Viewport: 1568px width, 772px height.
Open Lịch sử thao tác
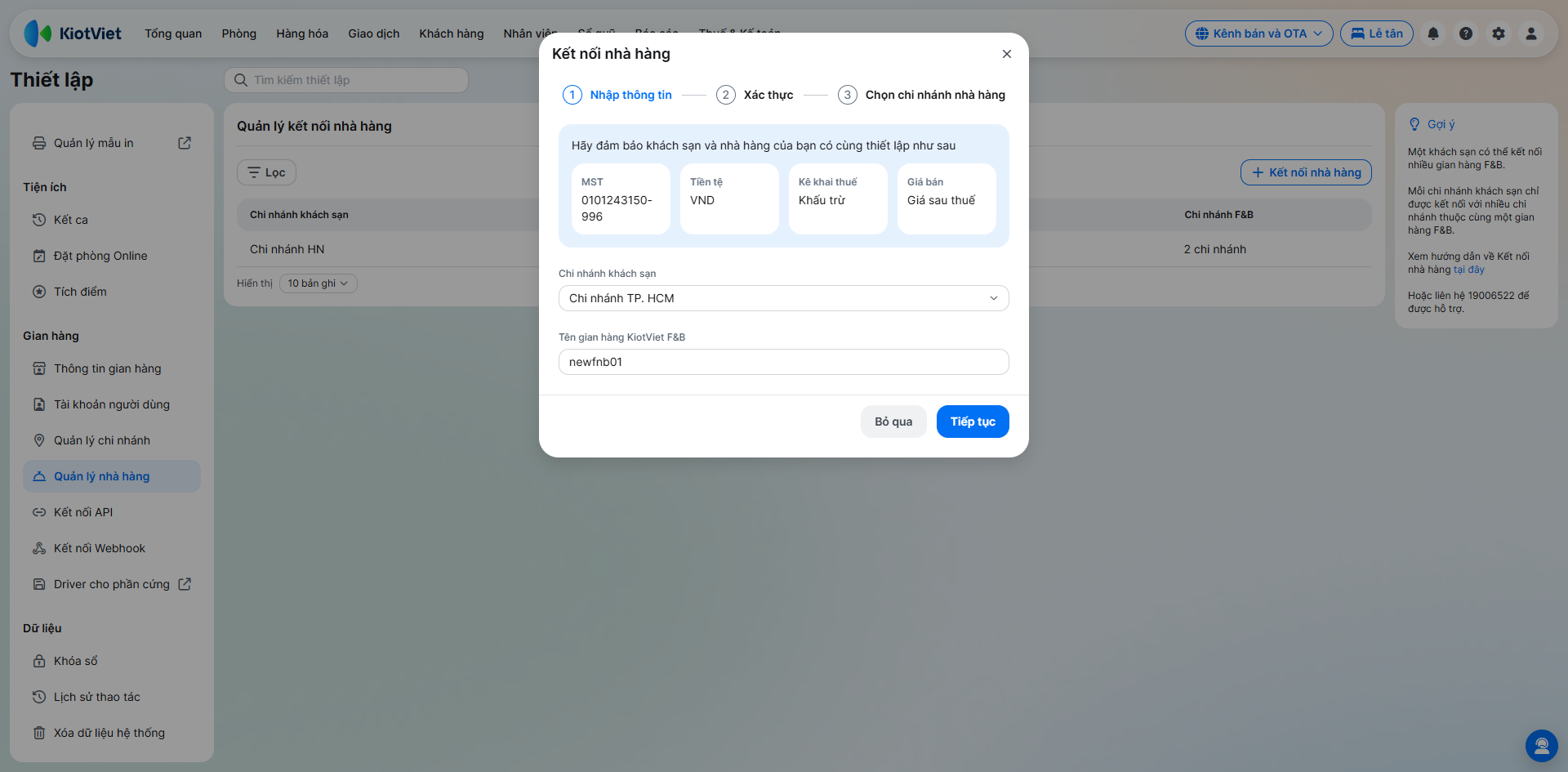(112, 697)
